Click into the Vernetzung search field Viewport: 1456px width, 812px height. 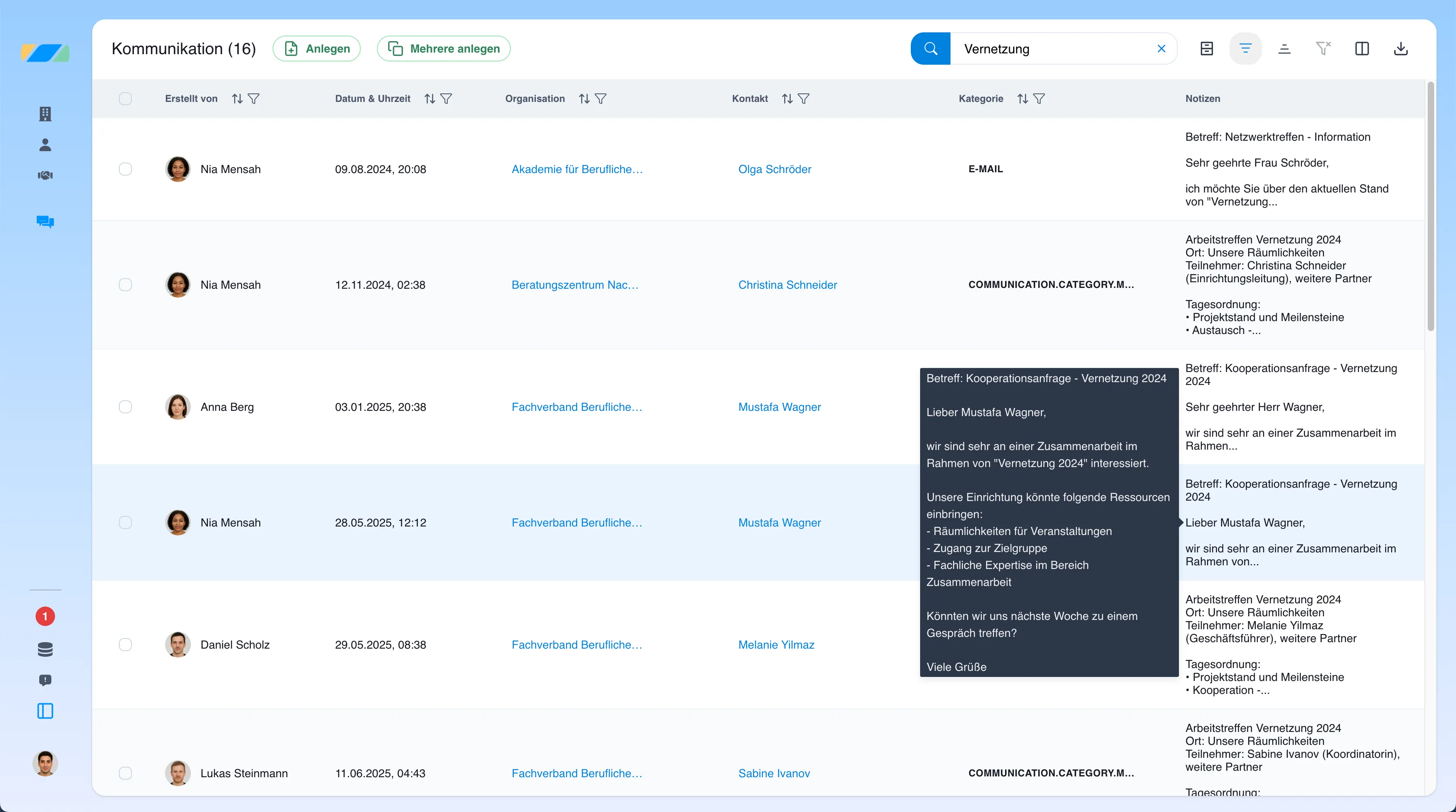(x=1052, y=49)
